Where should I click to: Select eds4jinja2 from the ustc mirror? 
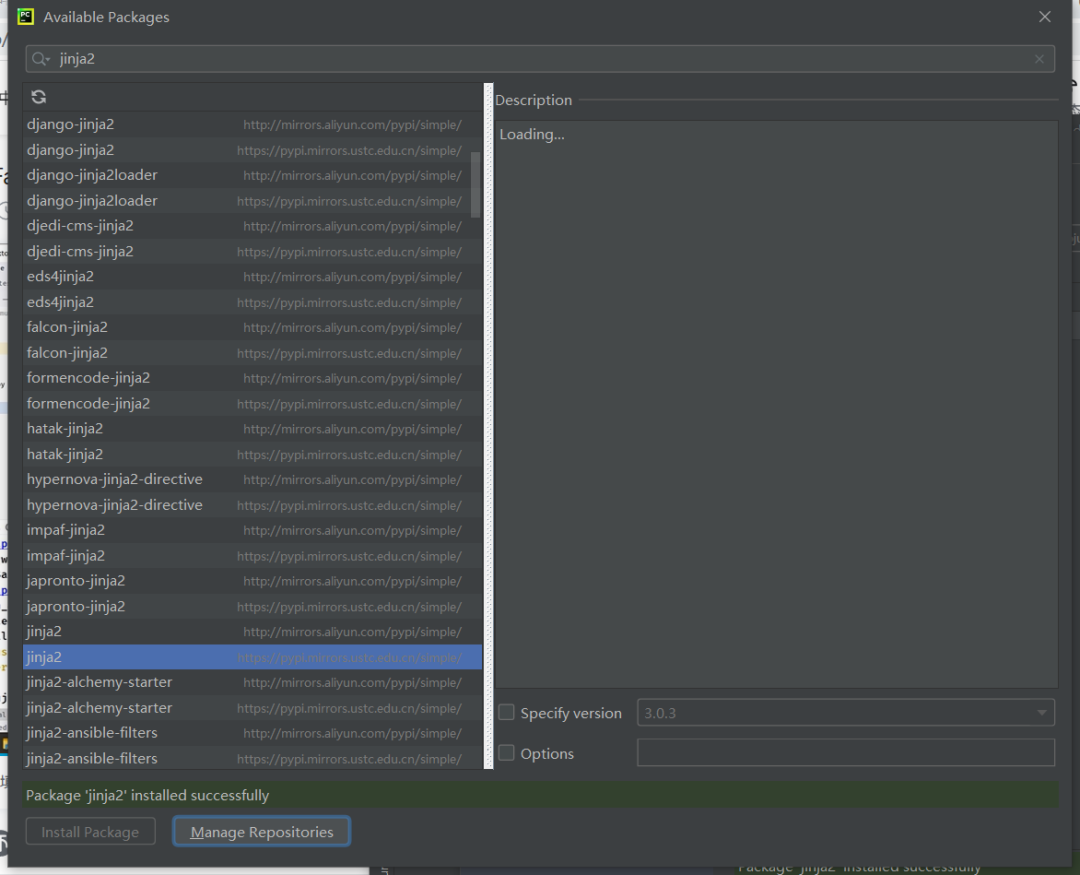(252, 302)
